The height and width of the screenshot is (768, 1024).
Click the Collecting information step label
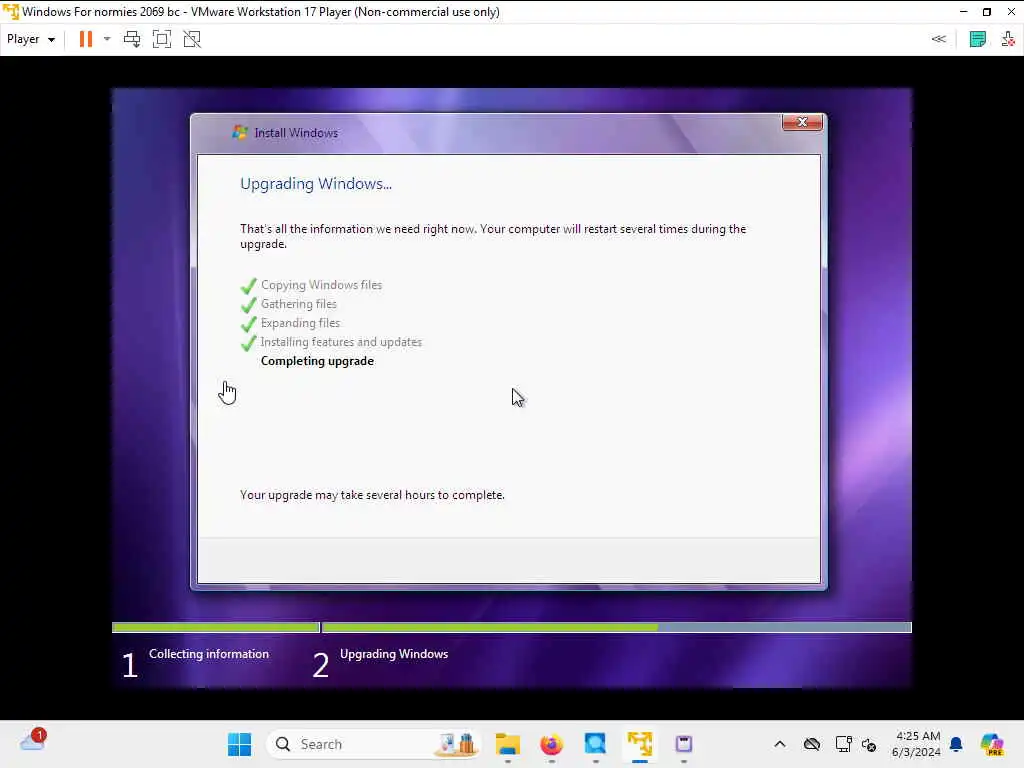(209, 654)
